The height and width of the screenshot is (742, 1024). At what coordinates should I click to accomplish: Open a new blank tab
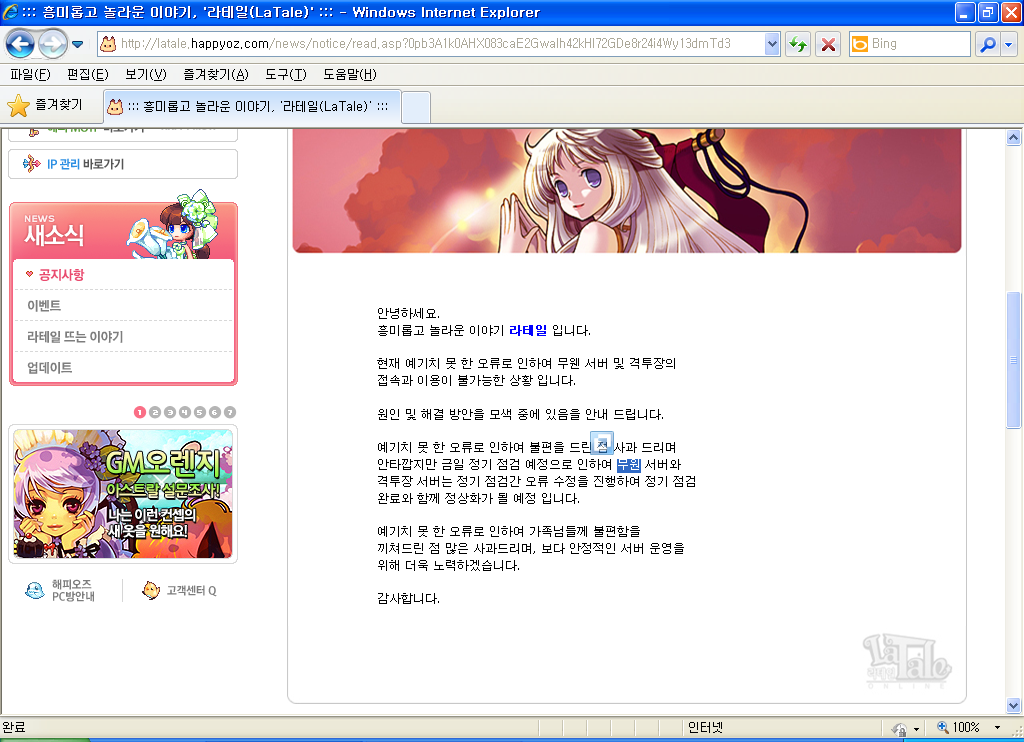pyautogui.click(x=416, y=107)
